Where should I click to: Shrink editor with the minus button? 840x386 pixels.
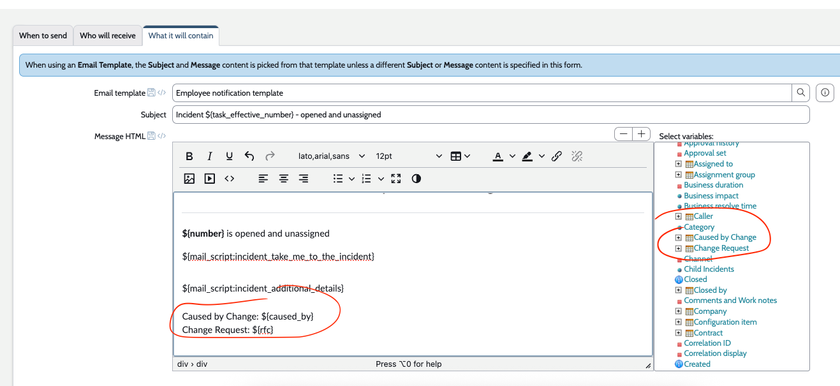pos(623,134)
